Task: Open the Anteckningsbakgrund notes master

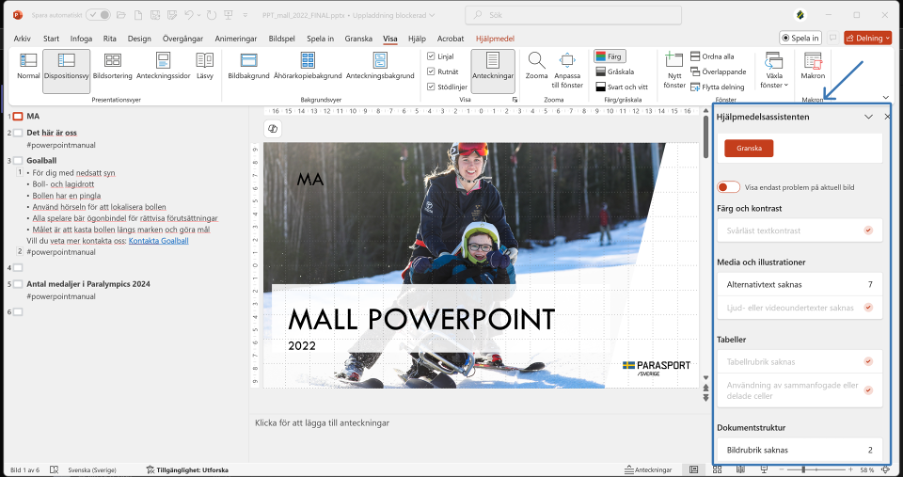Action: coord(380,66)
